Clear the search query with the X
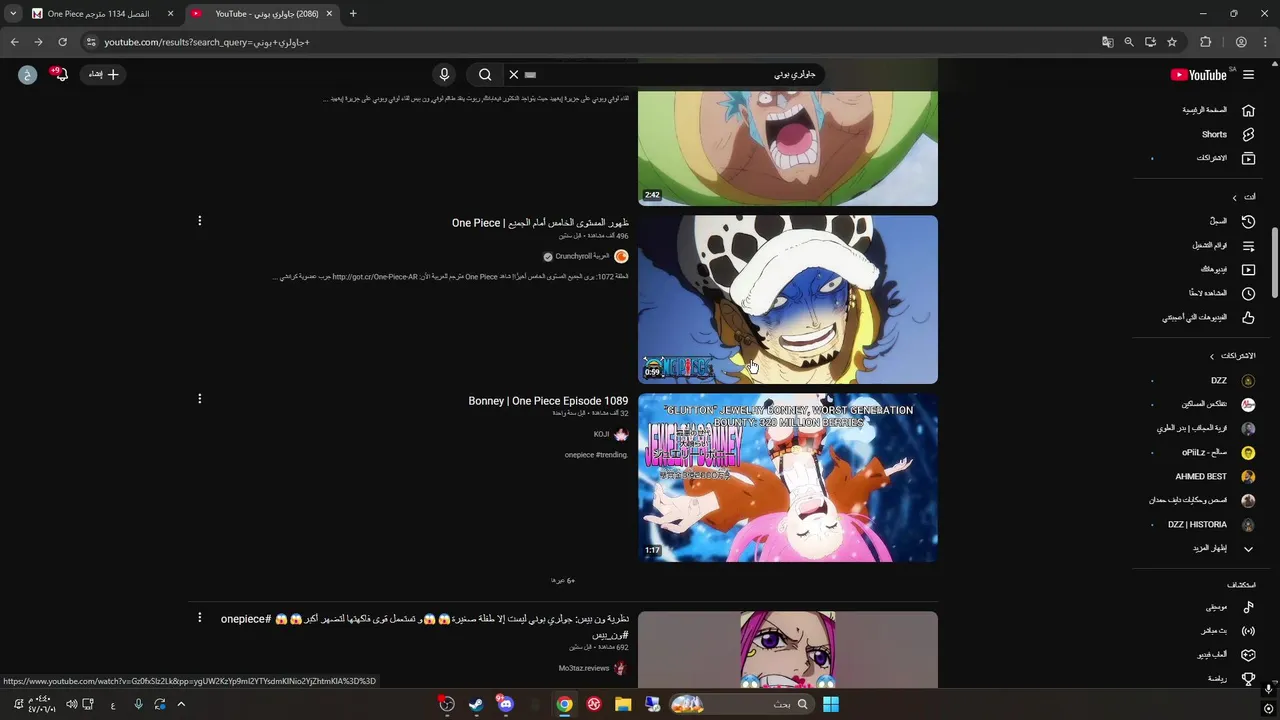 (514, 75)
